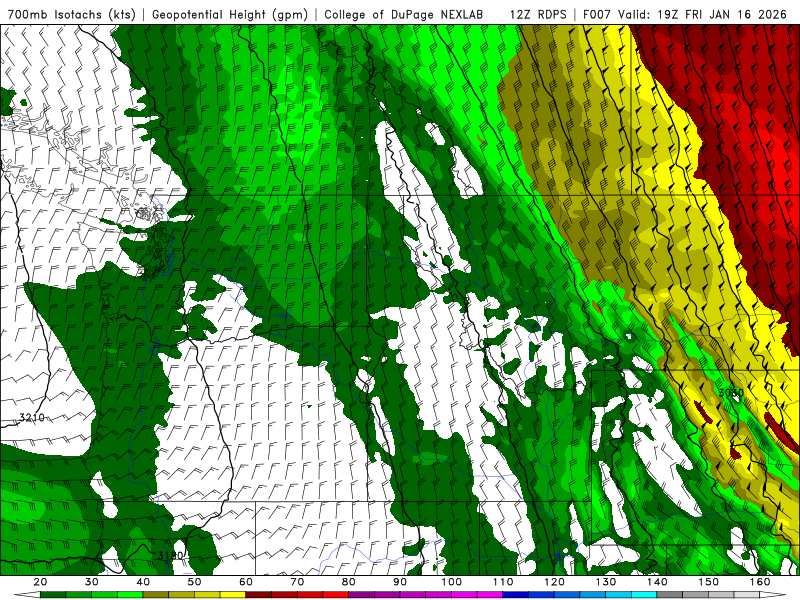Click the '12Z RDPS' model run label
This screenshot has width=800, height=600.
pyautogui.click(x=538, y=14)
